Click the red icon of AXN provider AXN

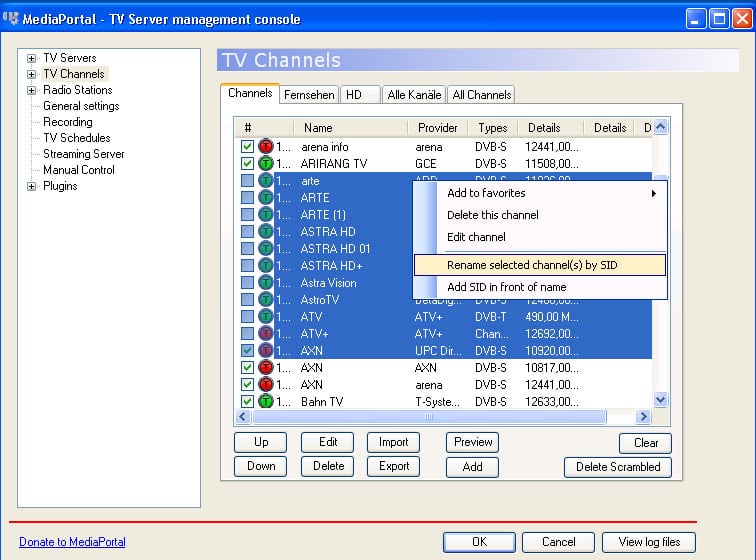click(x=265, y=367)
